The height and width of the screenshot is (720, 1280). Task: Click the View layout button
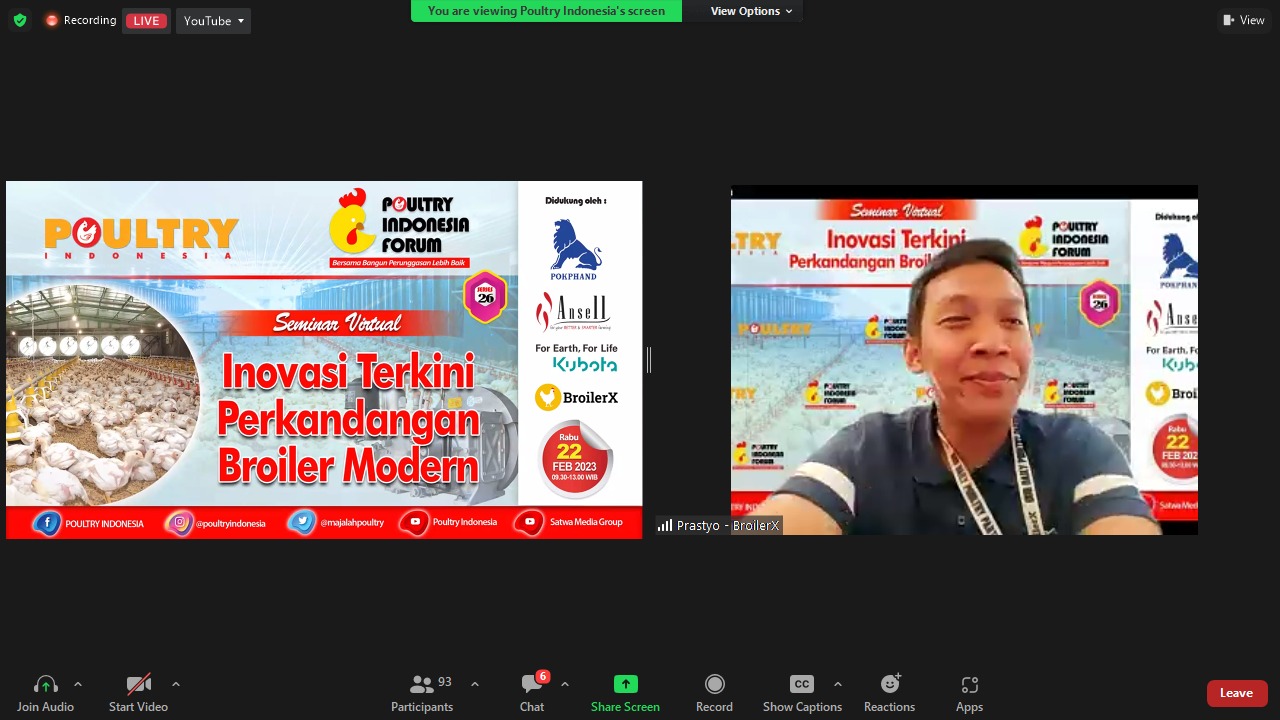tap(1244, 20)
